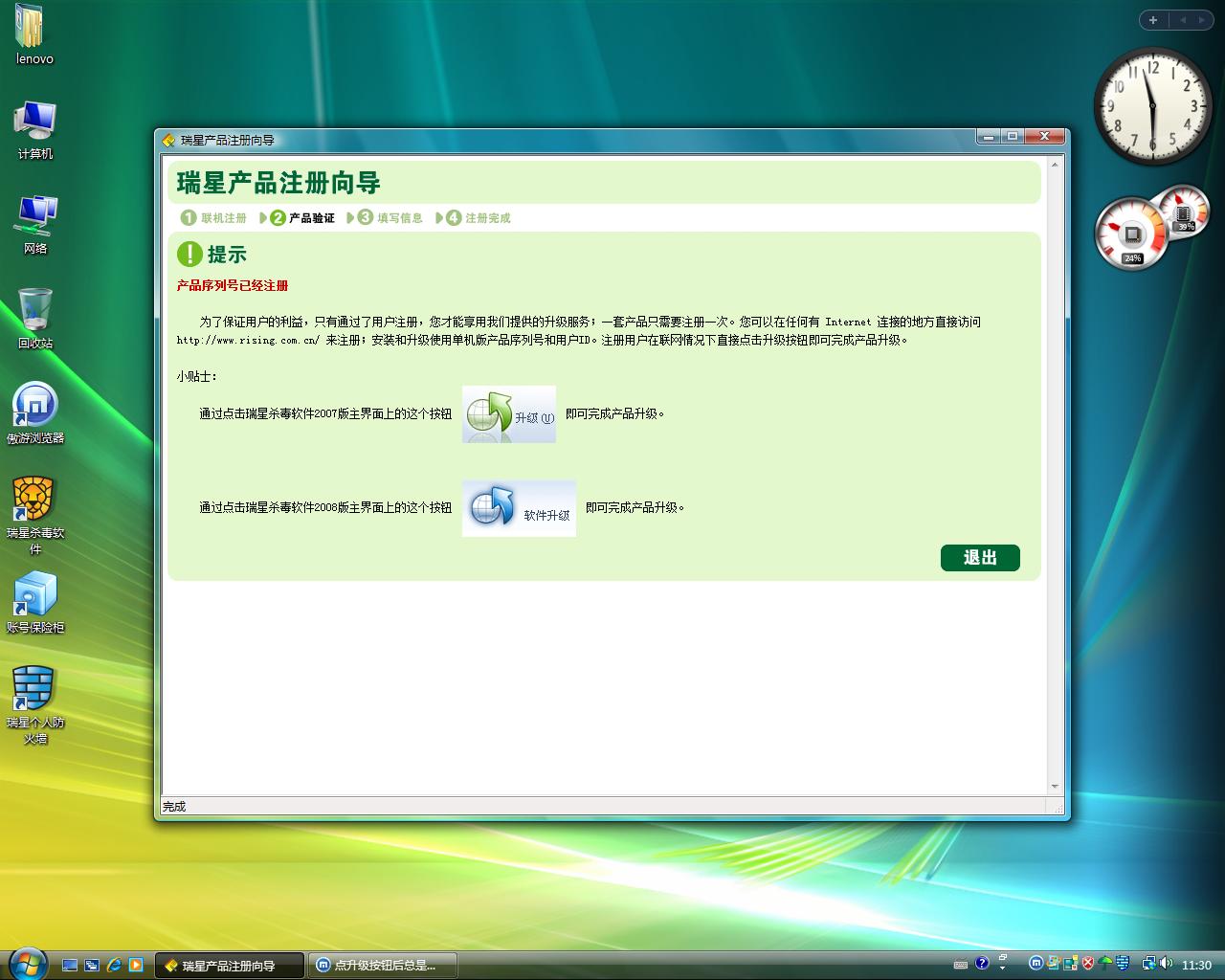This screenshot has height=980, width=1225.
Task: Open the lenovo folder on the desktop
Action: pos(34,35)
